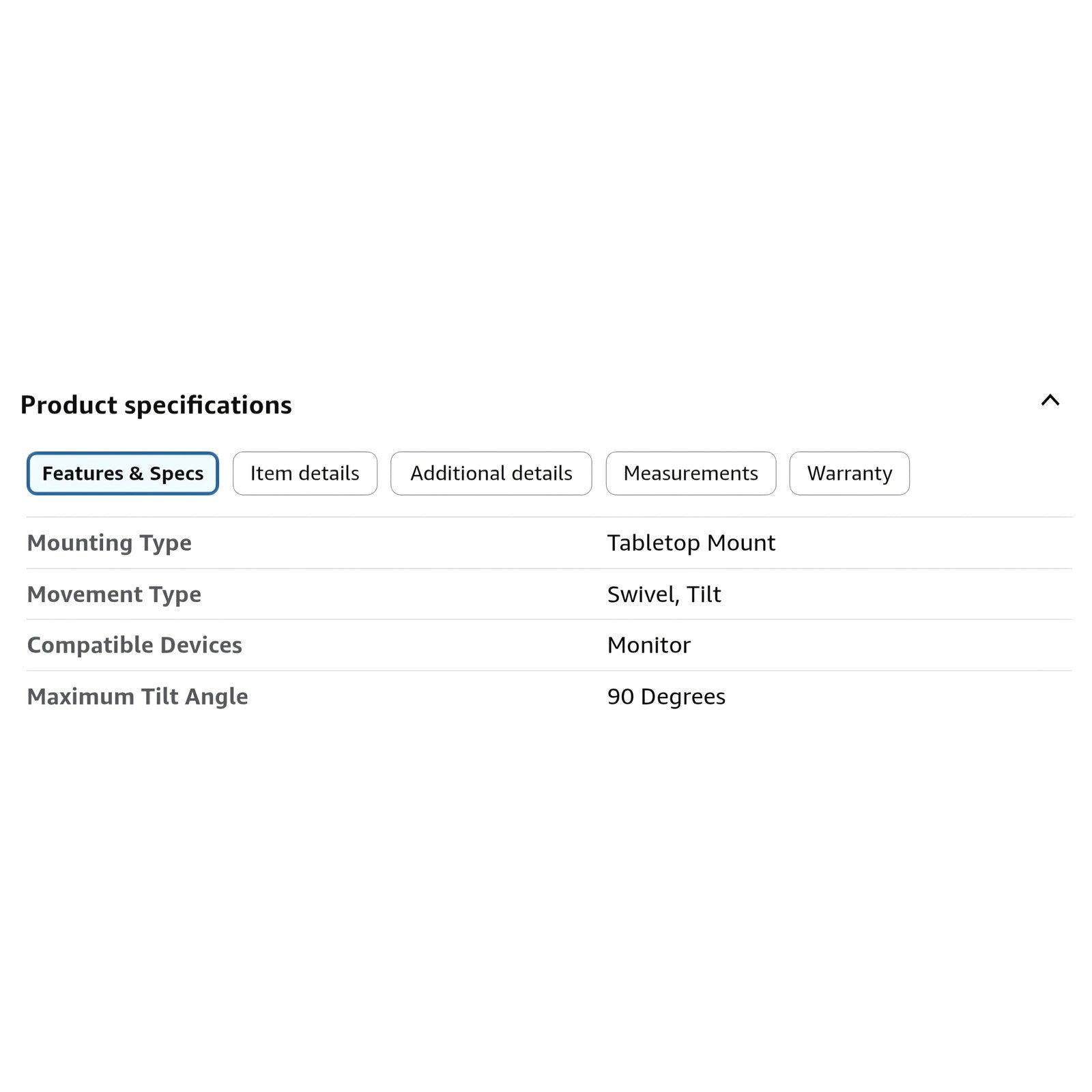This screenshot has width=1092, height=1092.
Task: Open the Additional details tab
Action: coord(491,473)
